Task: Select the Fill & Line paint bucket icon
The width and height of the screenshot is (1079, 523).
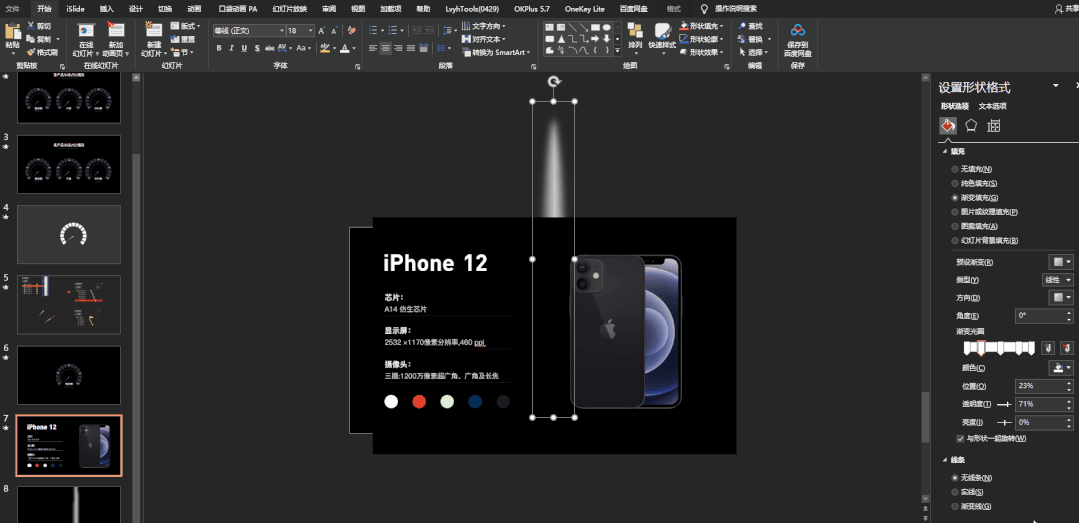Action: tap(948, 125)
